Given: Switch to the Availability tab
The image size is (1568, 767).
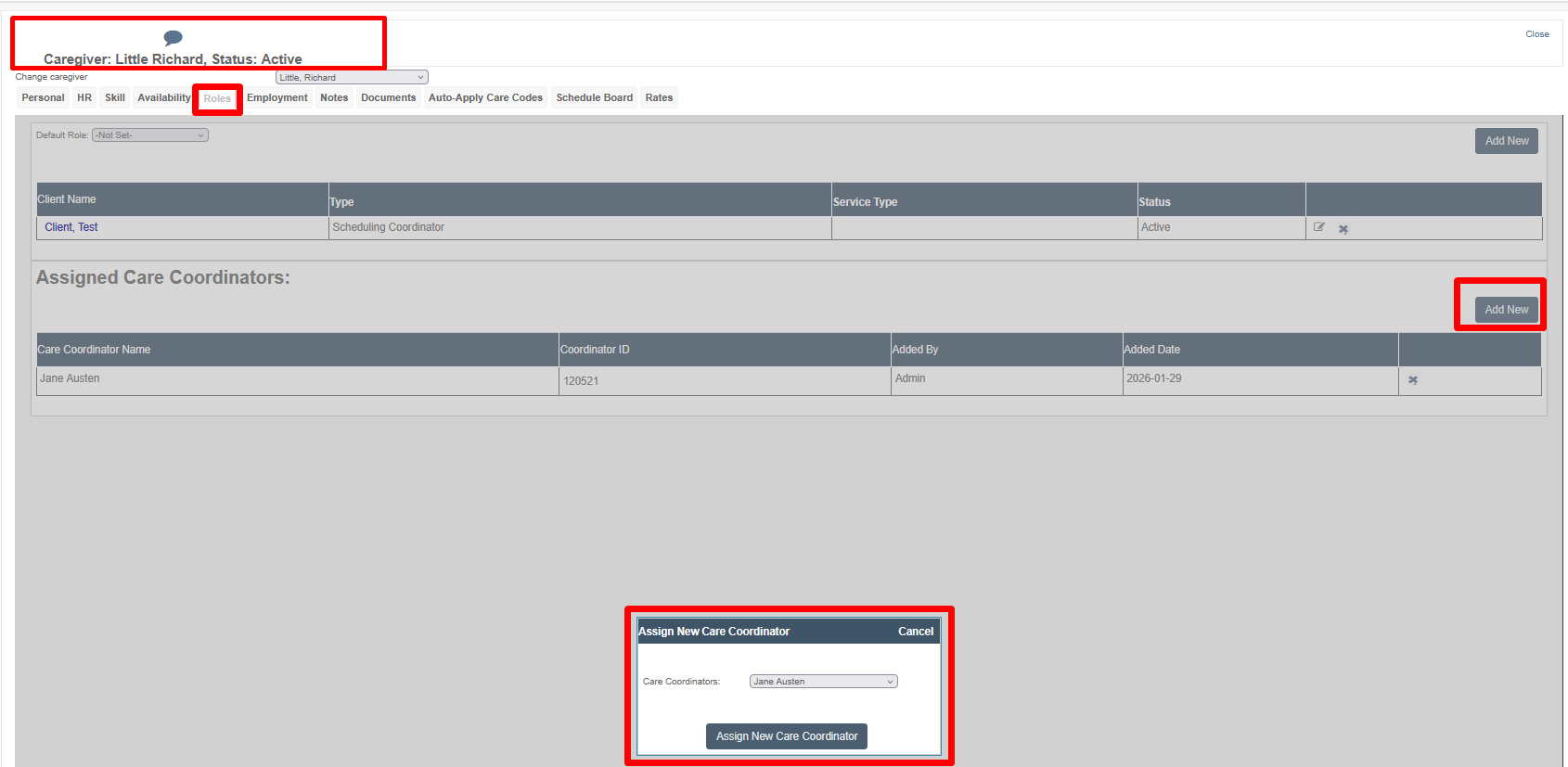Looking at the screenshot, I should (x=164, y=97).
